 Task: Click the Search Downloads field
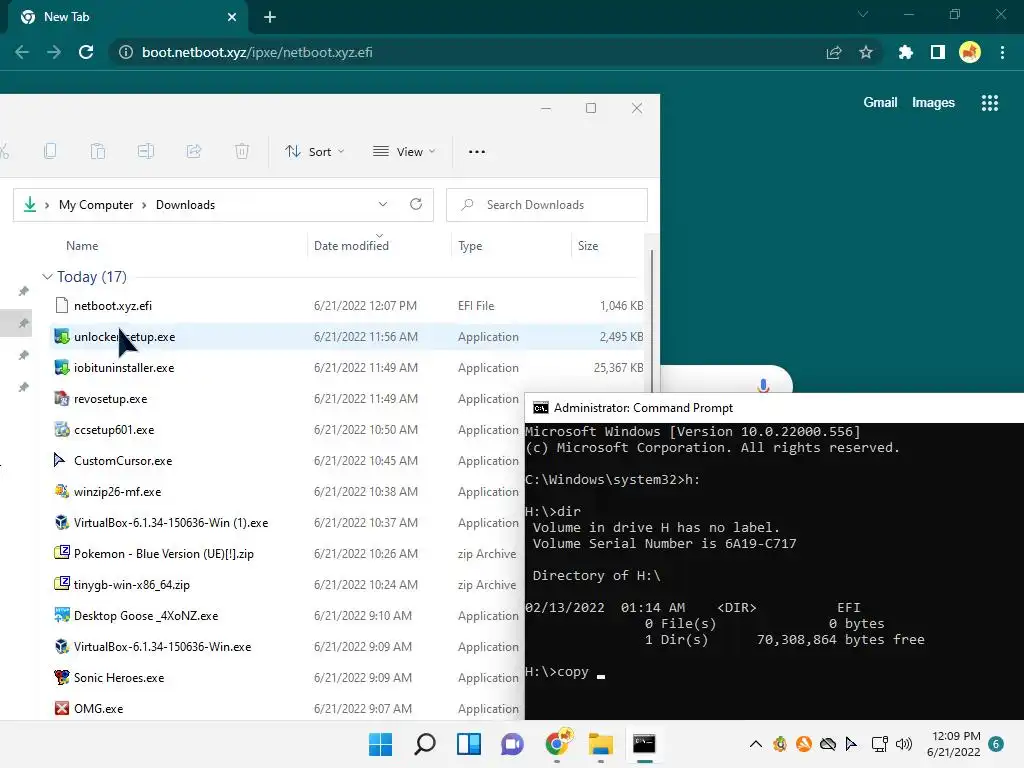(x=547, y=205)
